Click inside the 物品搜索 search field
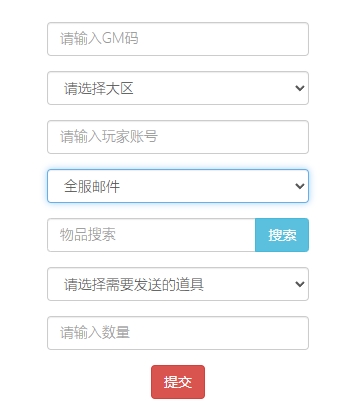Viewport: 364px width, 408px height. click(x=151, y=235)
